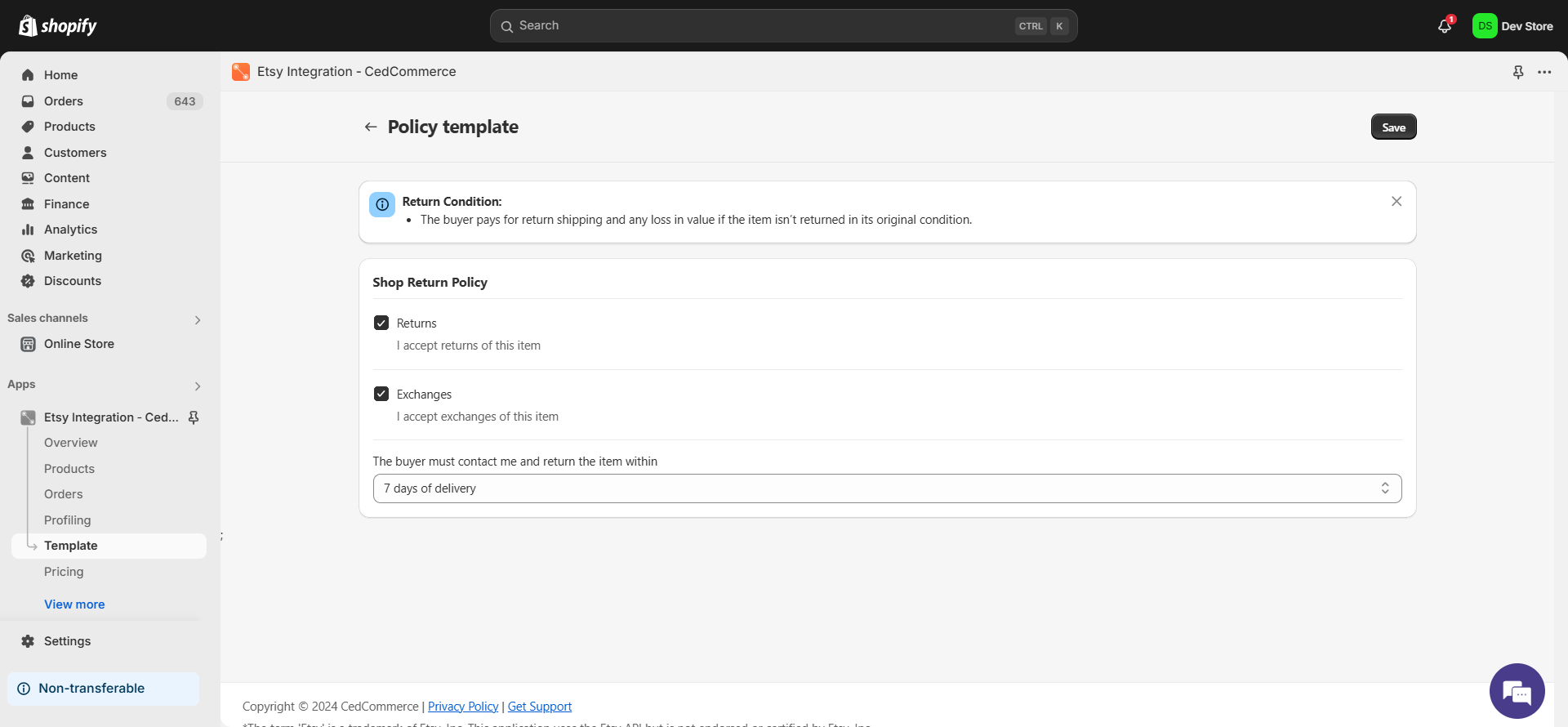
Task: Click the Shop Return Policy heading
Action: click(430, 283)
